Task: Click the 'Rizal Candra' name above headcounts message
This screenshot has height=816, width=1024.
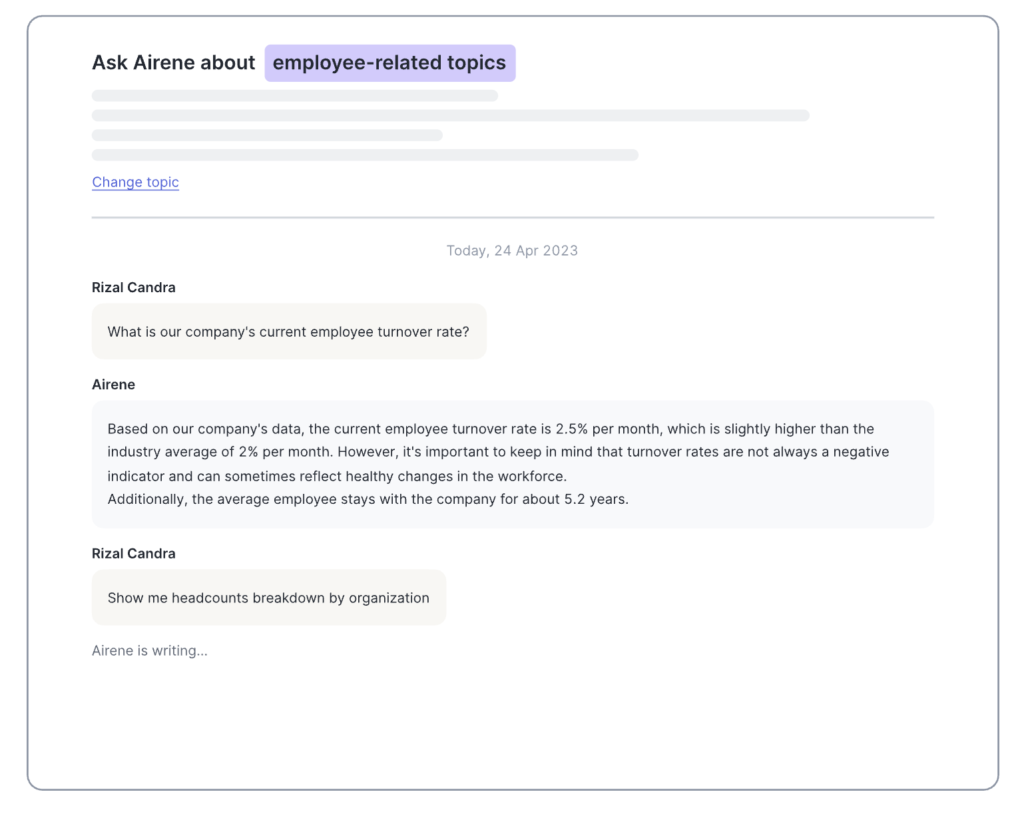Action: coord(133,554)
